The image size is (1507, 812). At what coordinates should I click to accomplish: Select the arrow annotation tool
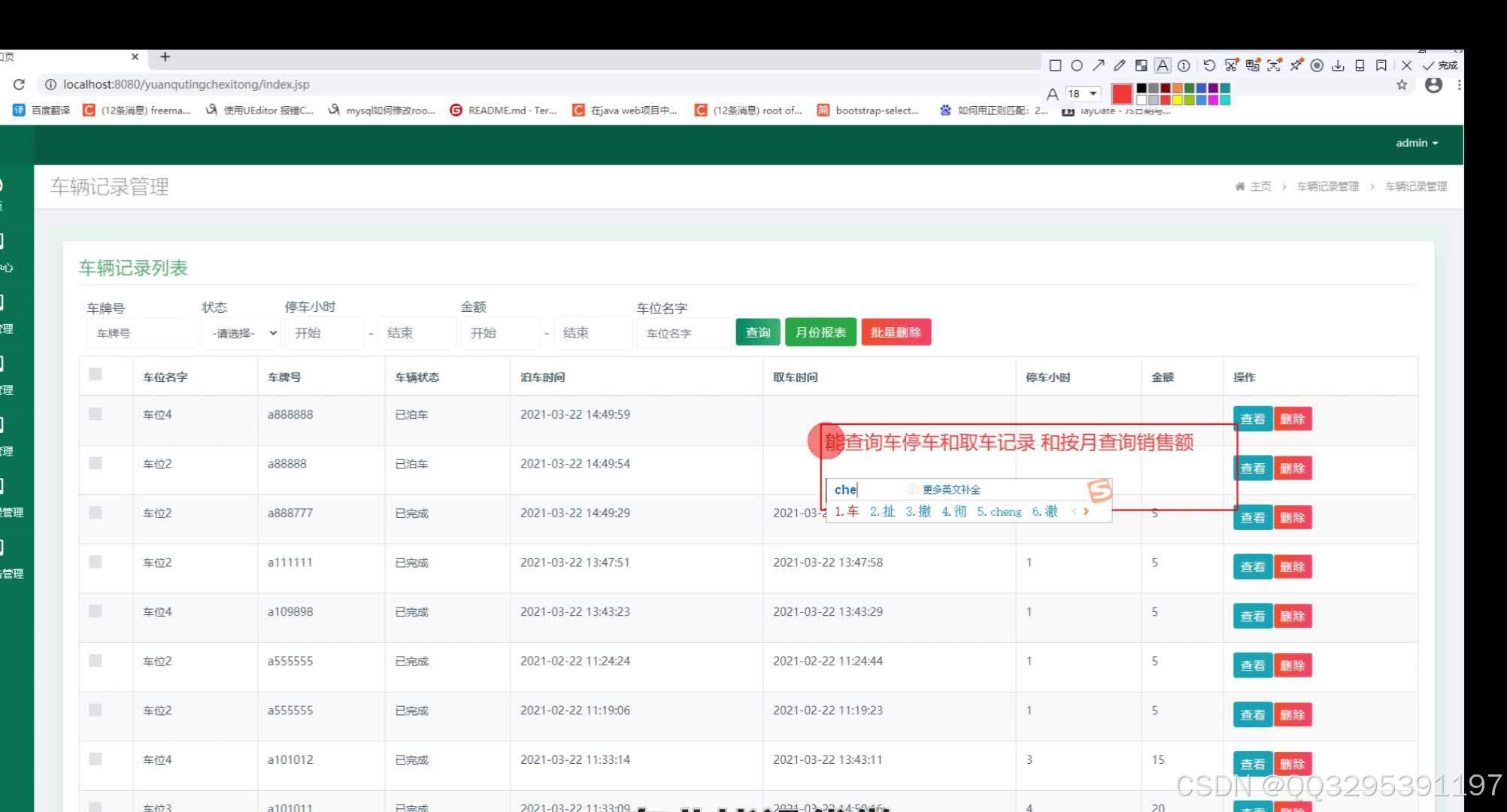coord(1099,65)
